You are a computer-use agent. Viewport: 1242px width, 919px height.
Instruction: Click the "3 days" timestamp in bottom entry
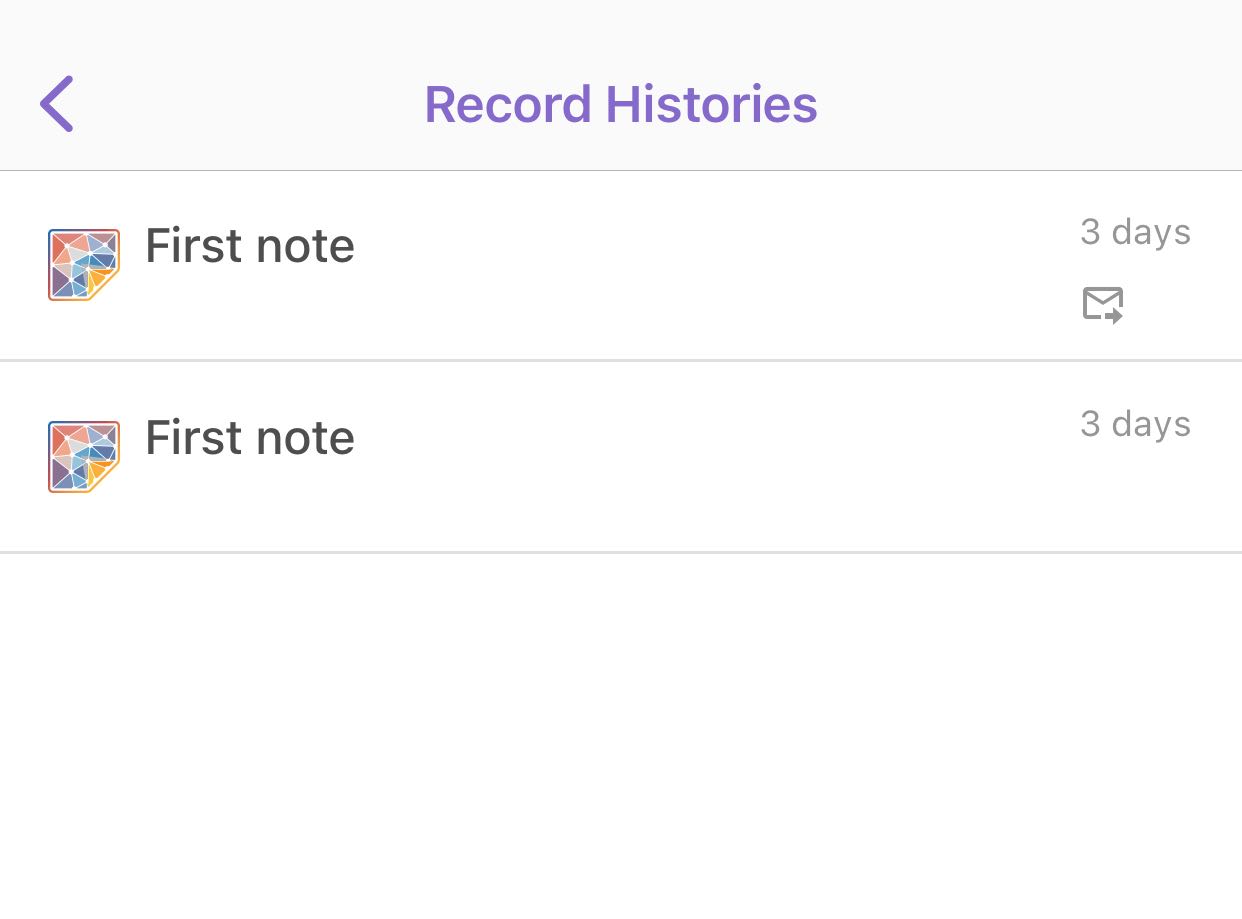pyautogui.click(x=1135, y=424)
